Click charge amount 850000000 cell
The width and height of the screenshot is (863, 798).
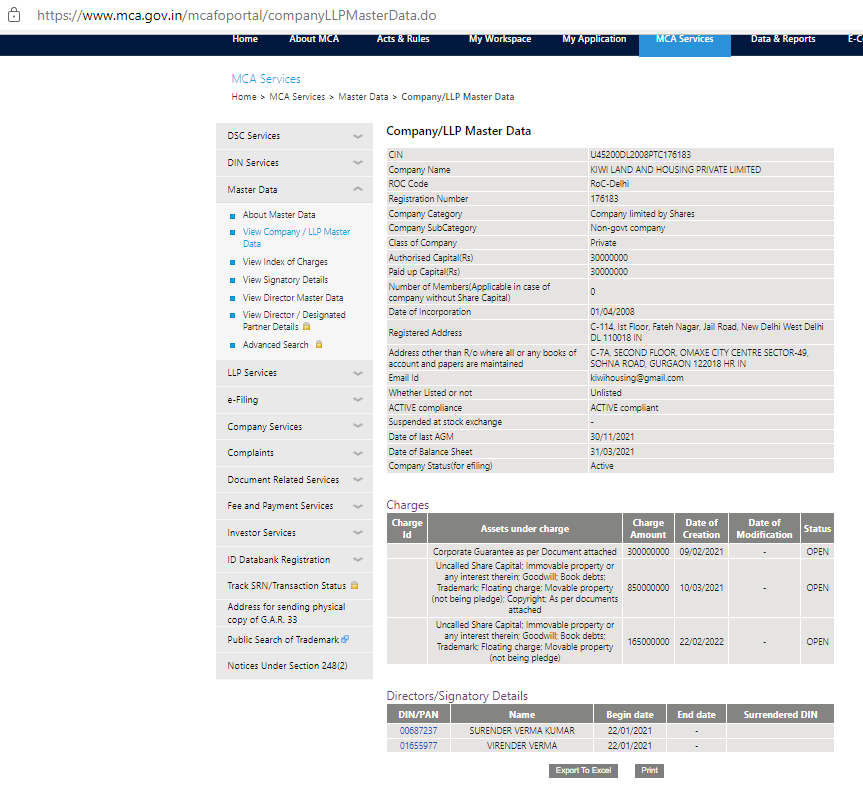(648, 588)
